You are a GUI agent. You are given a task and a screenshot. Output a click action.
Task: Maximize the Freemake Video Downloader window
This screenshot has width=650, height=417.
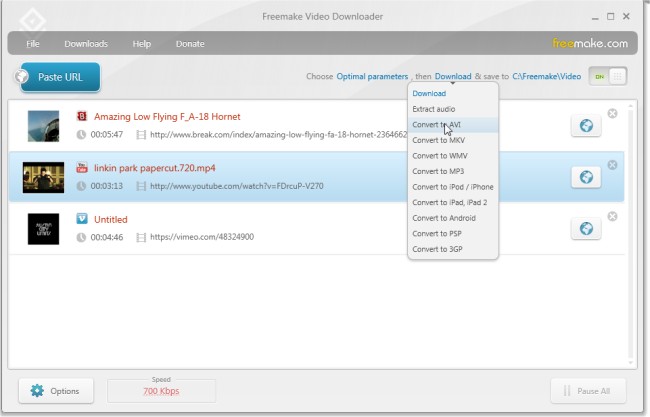[611, 17]
